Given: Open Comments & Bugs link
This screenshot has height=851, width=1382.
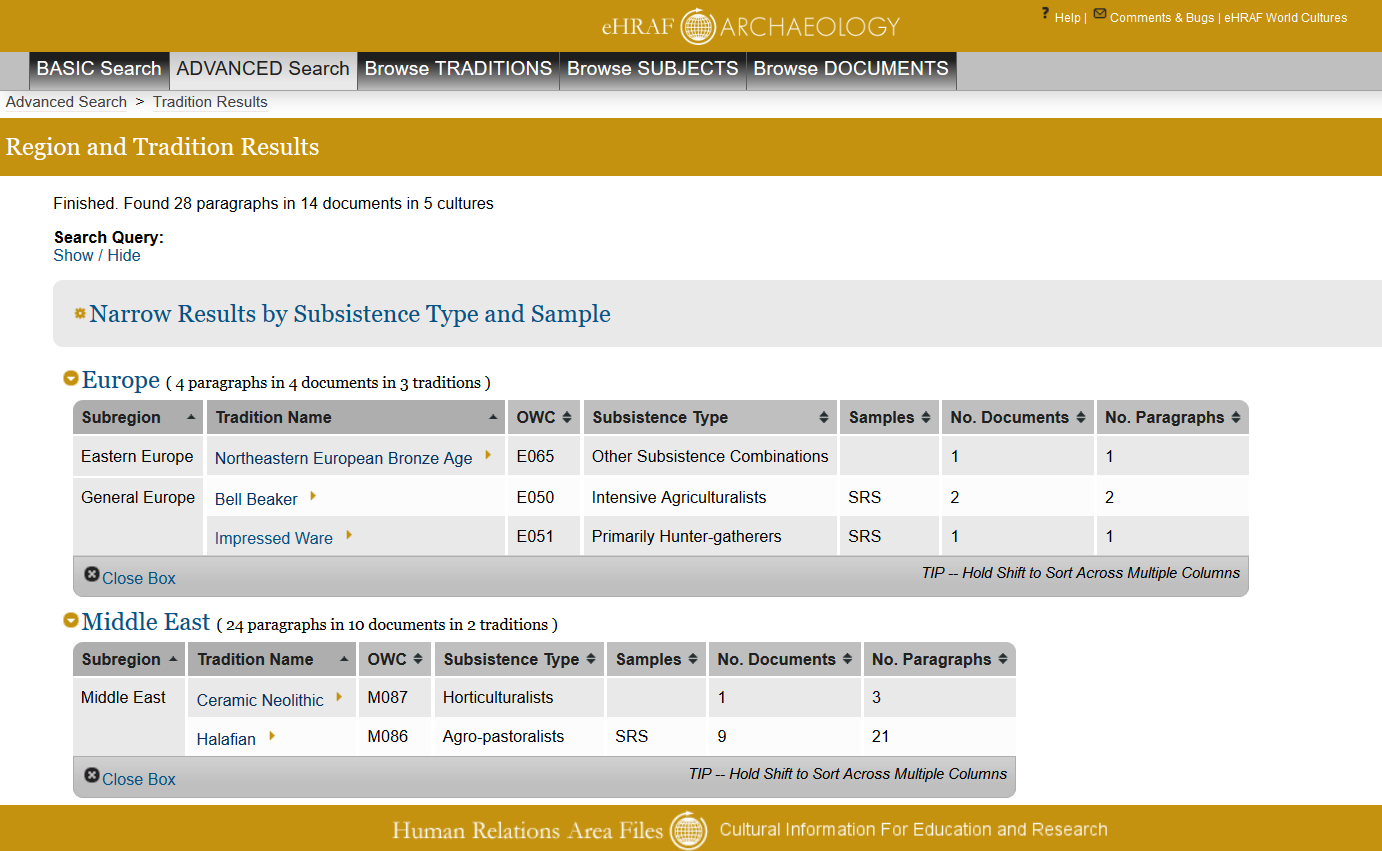Looking at the screenshot, I should pos(1162,18).
